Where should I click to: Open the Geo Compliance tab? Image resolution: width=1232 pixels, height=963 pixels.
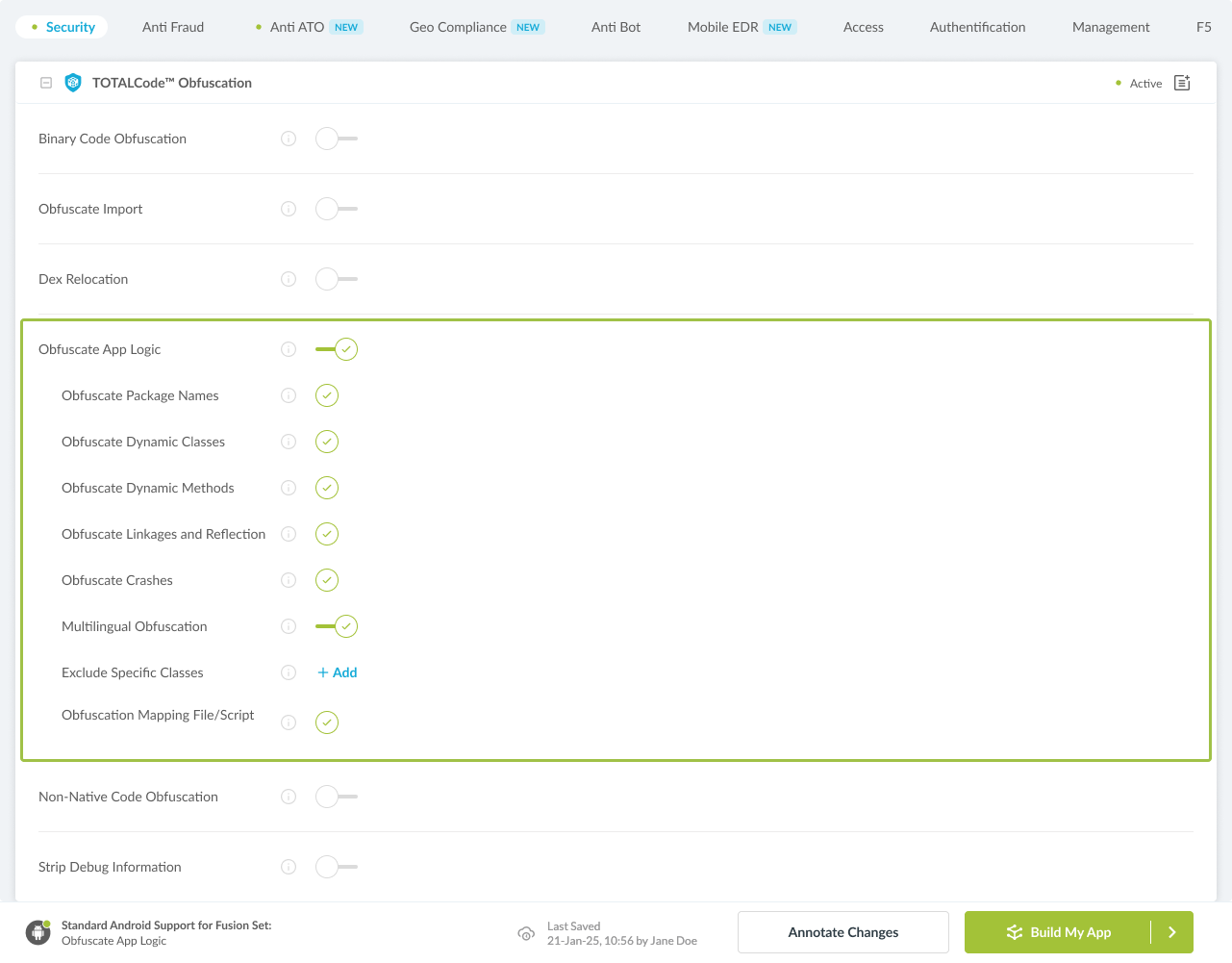[458, 27]
